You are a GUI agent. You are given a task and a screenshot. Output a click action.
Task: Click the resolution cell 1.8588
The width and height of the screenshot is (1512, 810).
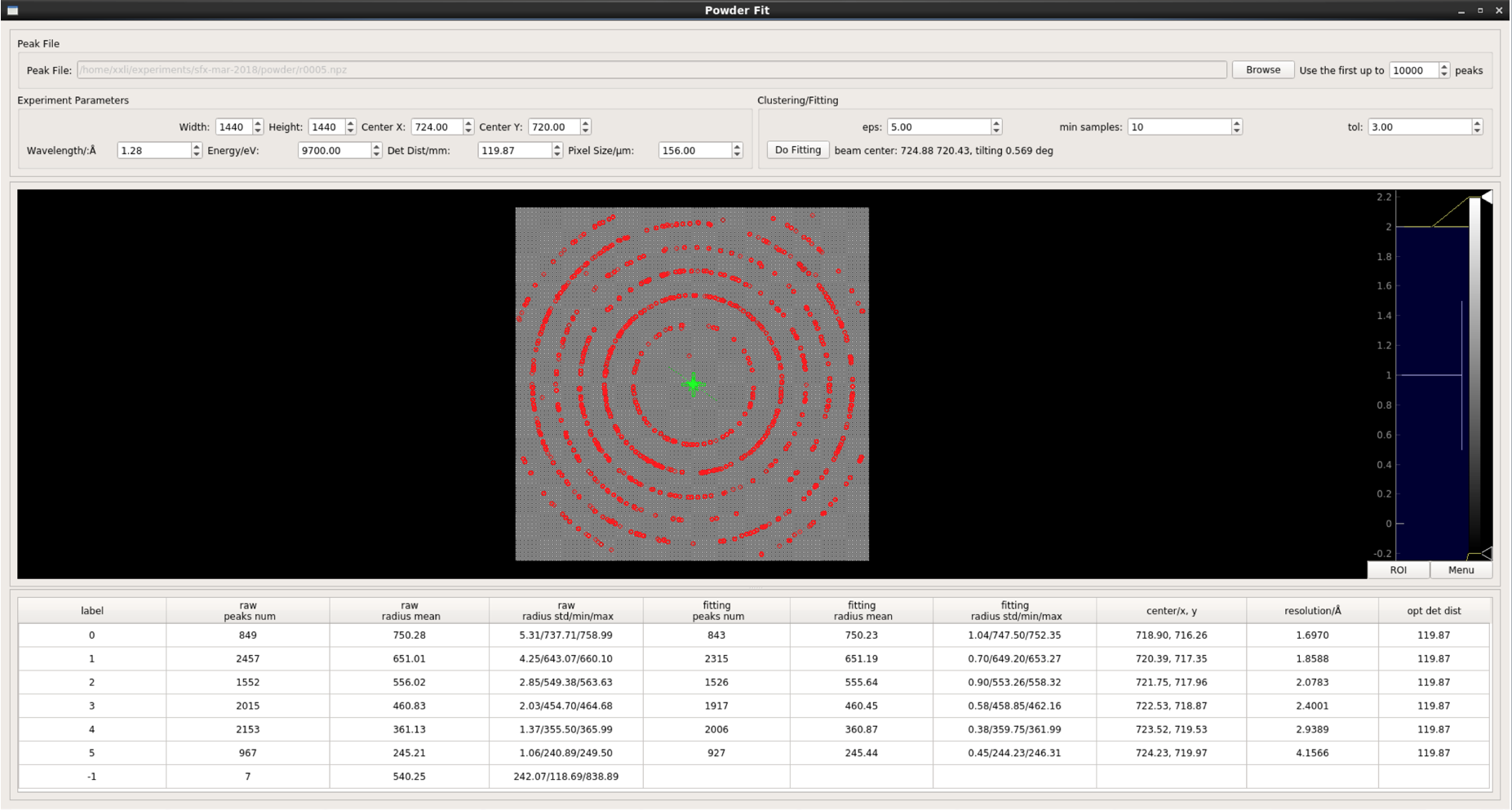tap(1312, 659)
